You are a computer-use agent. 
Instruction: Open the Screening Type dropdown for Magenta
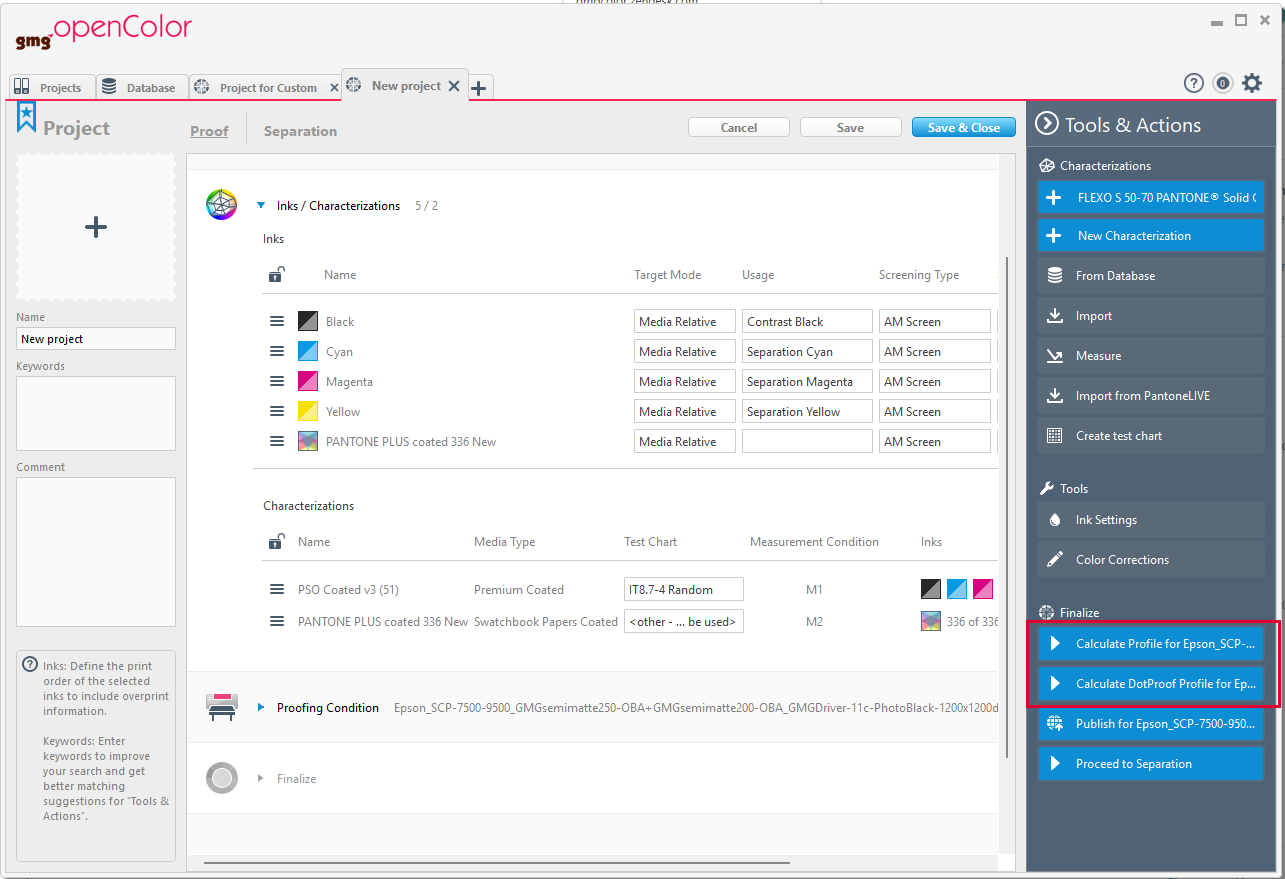[x=934, y=381]
